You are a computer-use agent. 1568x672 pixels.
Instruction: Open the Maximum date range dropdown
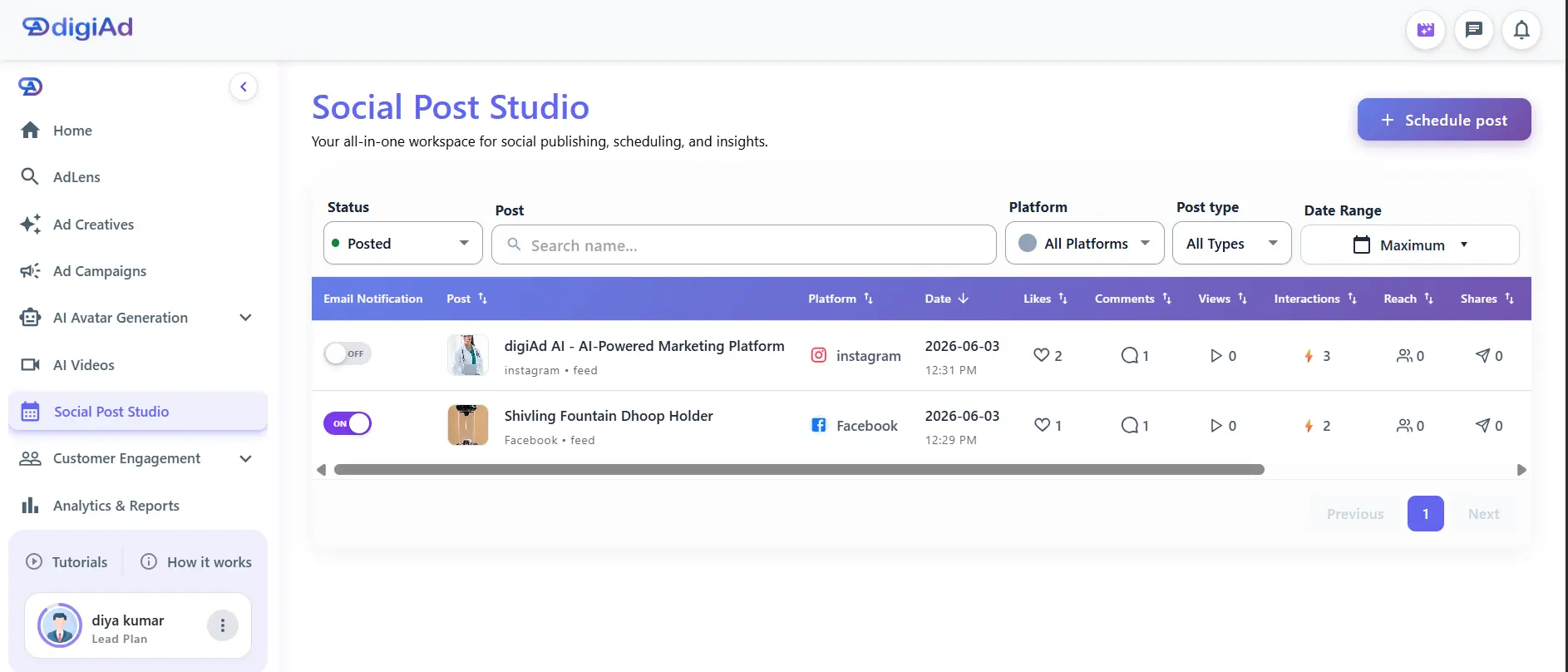coord(1410,245)
